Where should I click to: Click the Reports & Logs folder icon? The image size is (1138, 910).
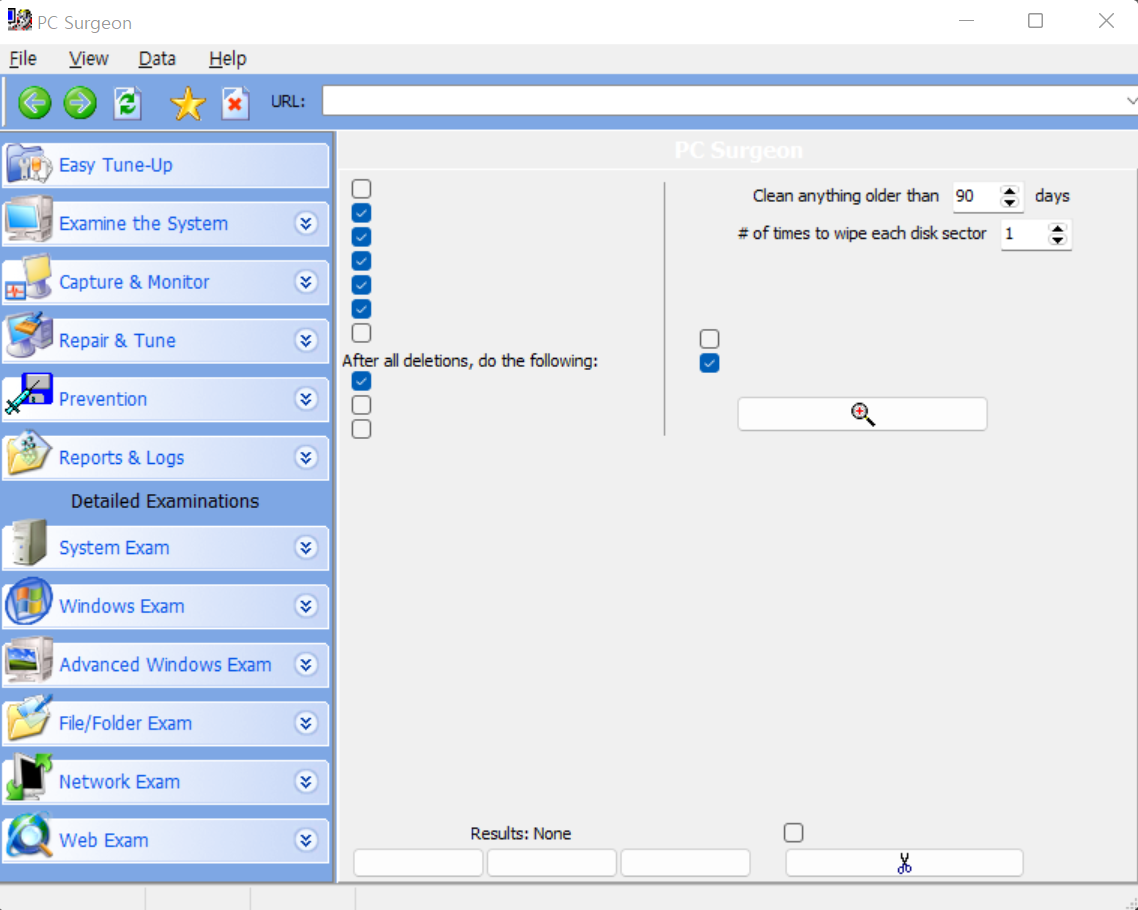[28, 454]
